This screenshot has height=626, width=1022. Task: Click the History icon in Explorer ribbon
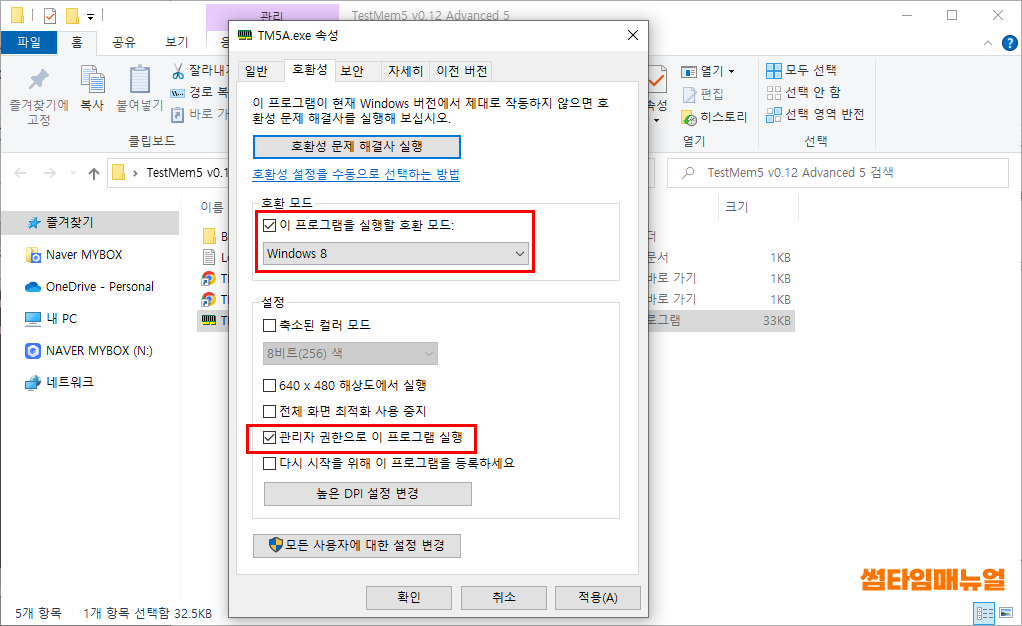690,117
